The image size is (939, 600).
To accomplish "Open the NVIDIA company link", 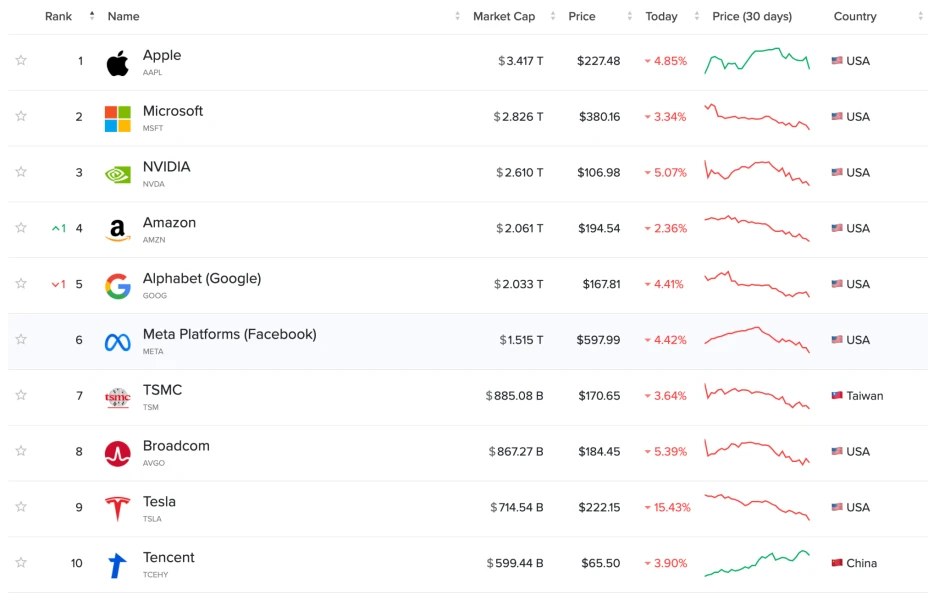I will point(166,166).
